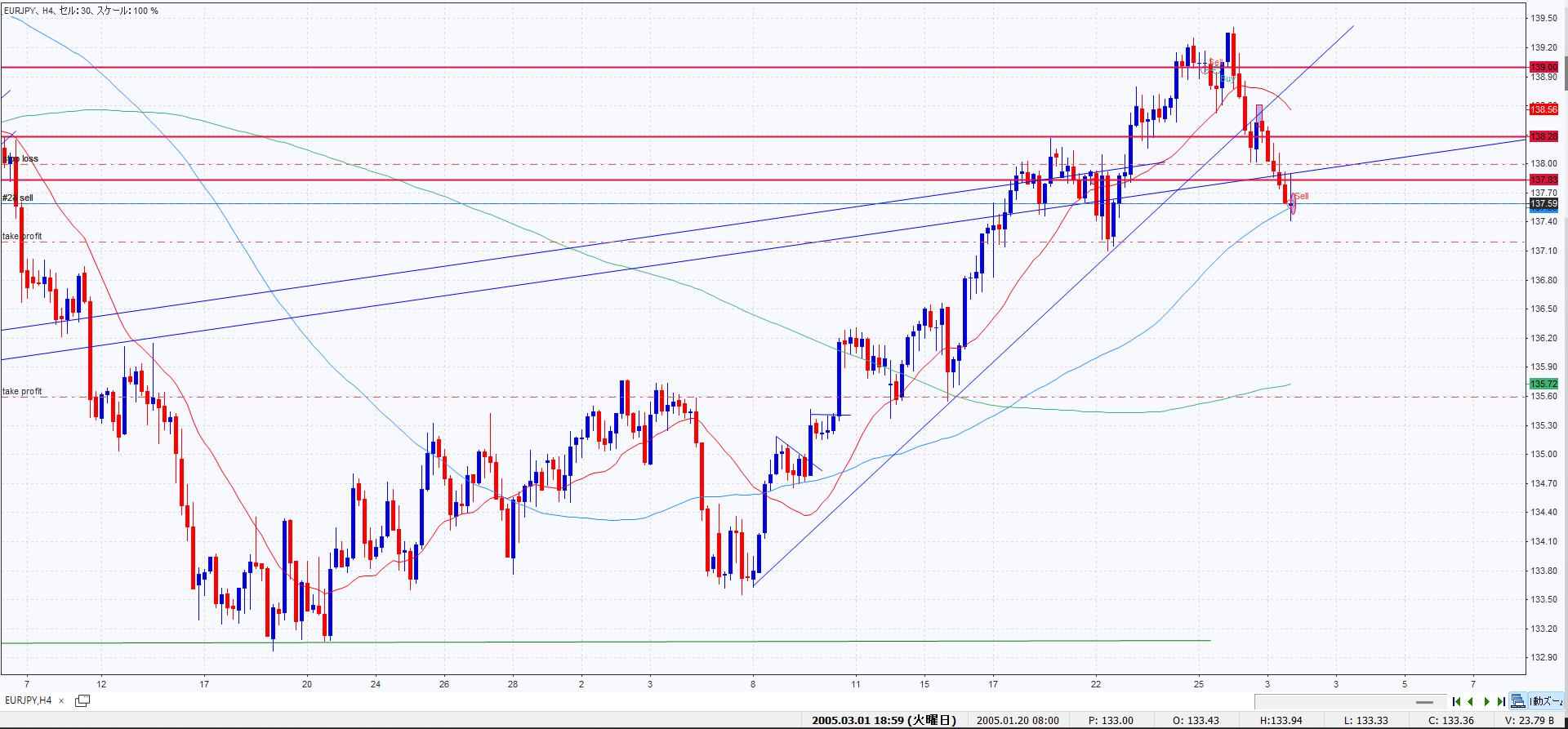Jump to last bar with skip-end arrow

[x=1501, y=701]
